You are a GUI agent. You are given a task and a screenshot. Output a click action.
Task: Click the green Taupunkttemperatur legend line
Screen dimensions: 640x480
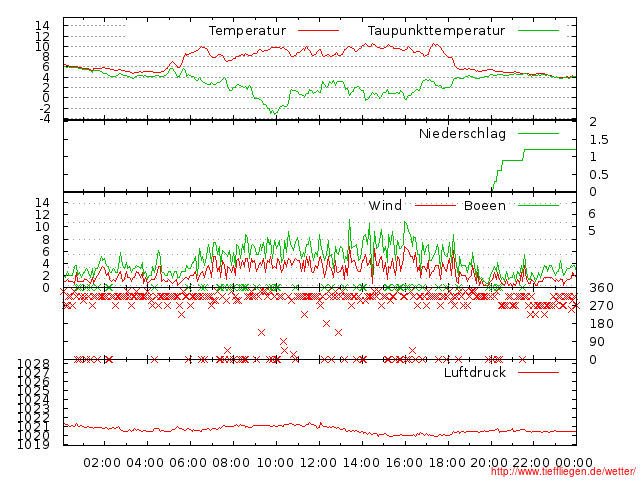point(538,31)
